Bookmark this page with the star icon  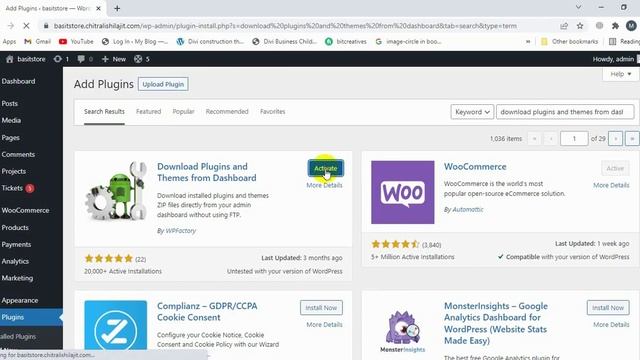point(580,26)
